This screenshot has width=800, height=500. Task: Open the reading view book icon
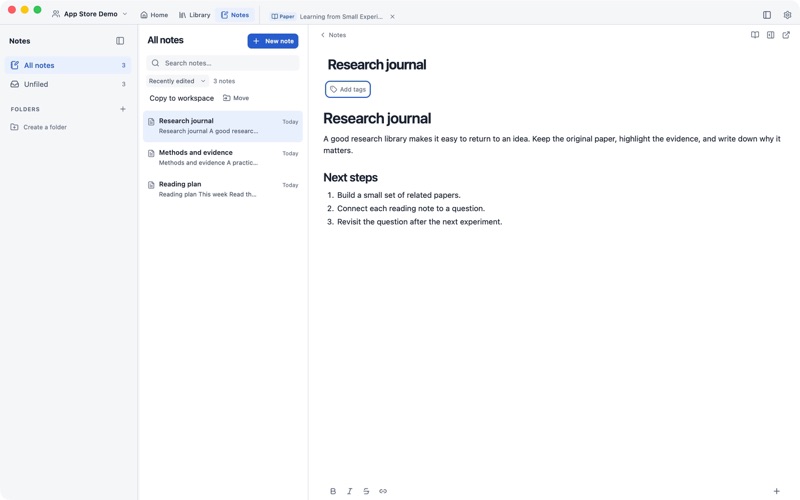[755, 35]
